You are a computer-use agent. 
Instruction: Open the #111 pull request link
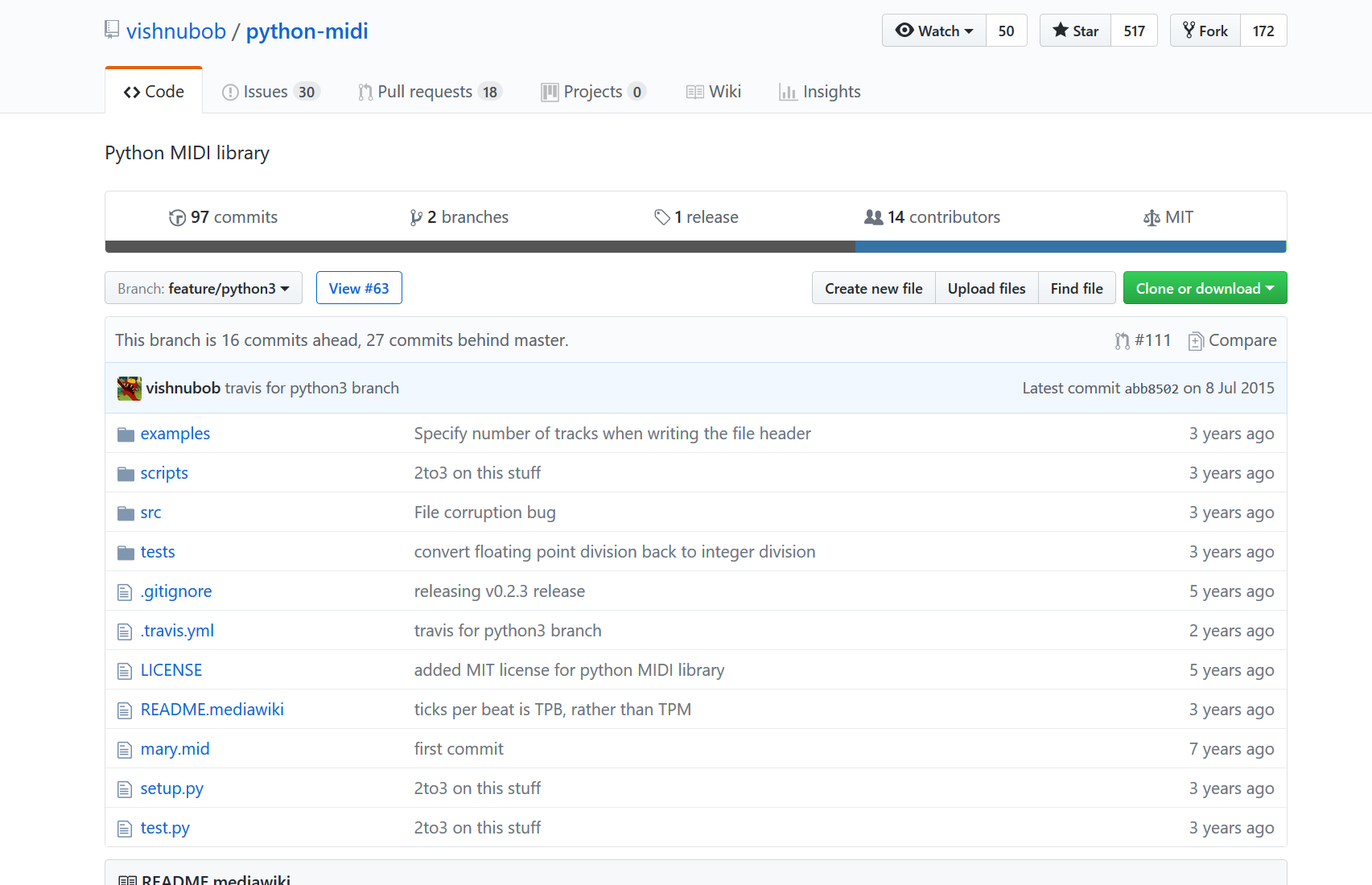click(1143, 340)
